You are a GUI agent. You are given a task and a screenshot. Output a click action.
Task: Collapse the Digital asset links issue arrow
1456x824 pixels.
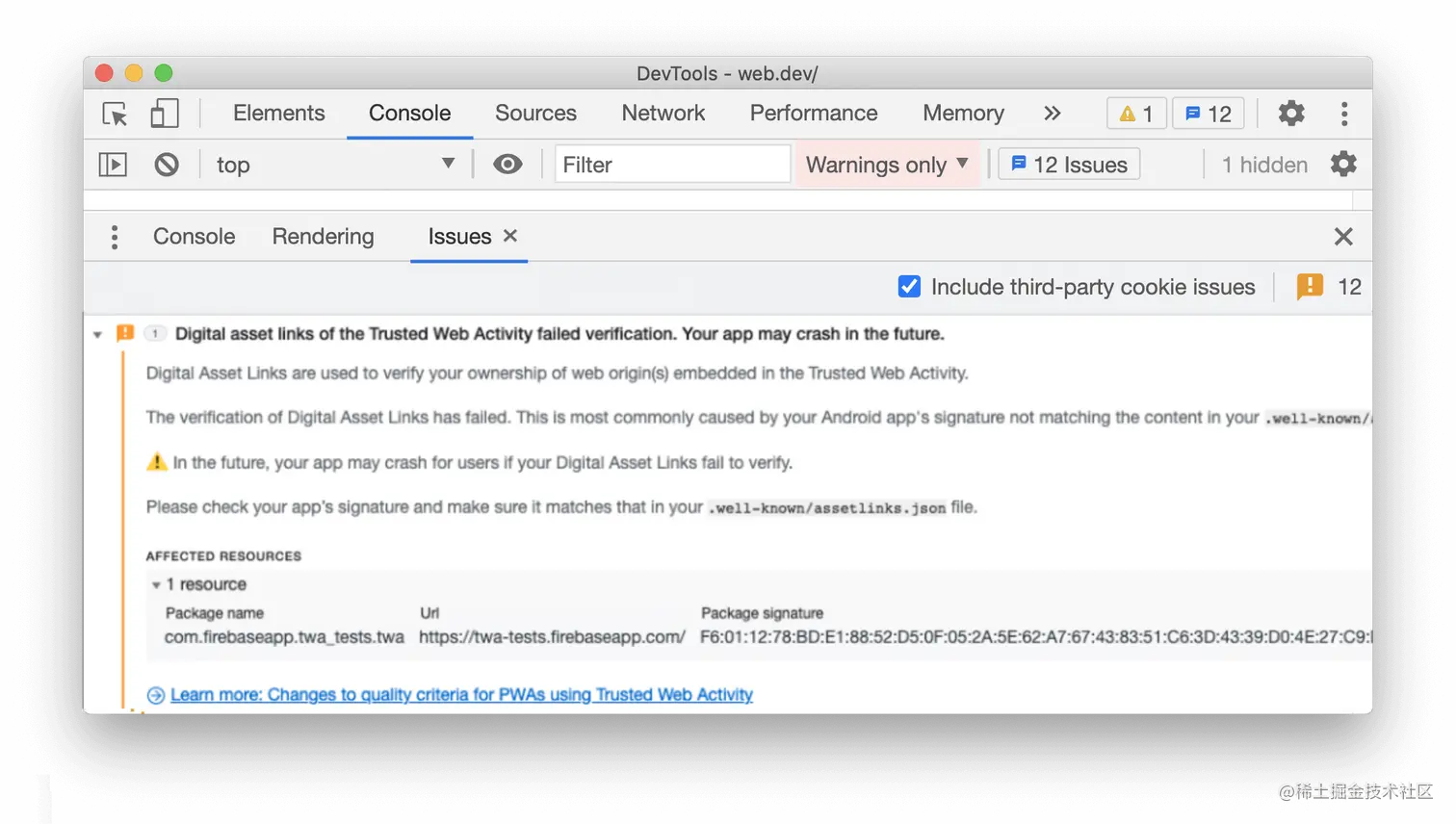pyautogui.click(x=97, y=335)
